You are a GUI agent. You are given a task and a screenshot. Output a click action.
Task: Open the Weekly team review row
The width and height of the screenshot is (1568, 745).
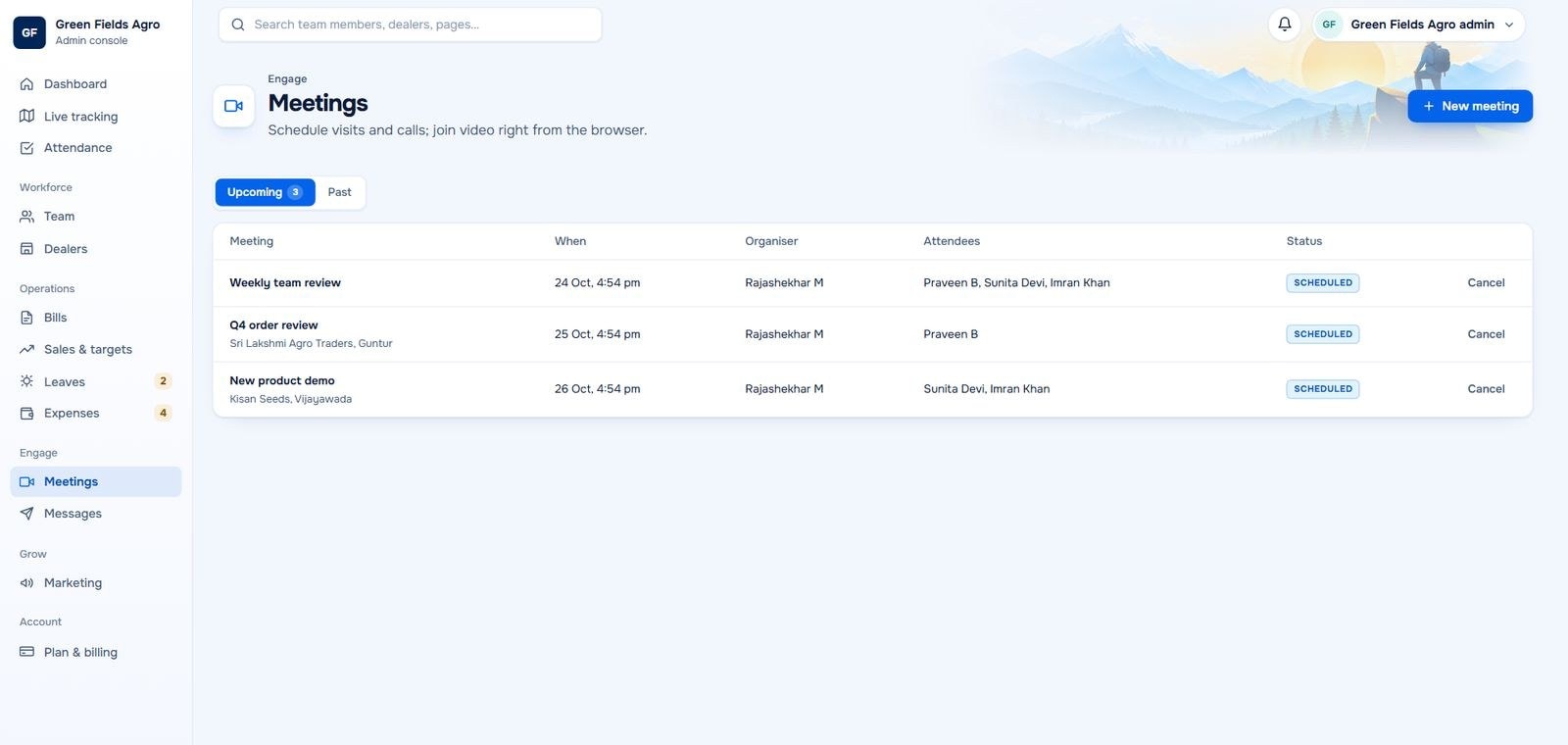[872, 282]
